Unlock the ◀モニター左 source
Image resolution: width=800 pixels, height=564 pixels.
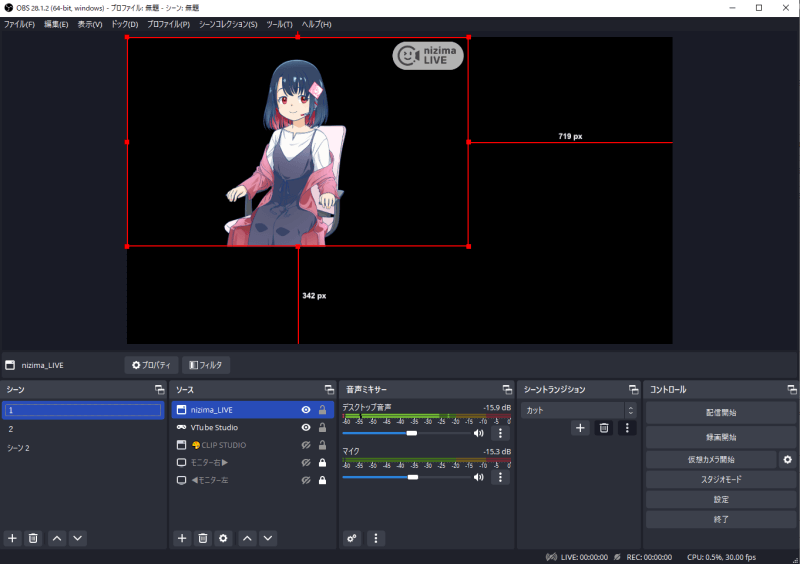[322, 480]
